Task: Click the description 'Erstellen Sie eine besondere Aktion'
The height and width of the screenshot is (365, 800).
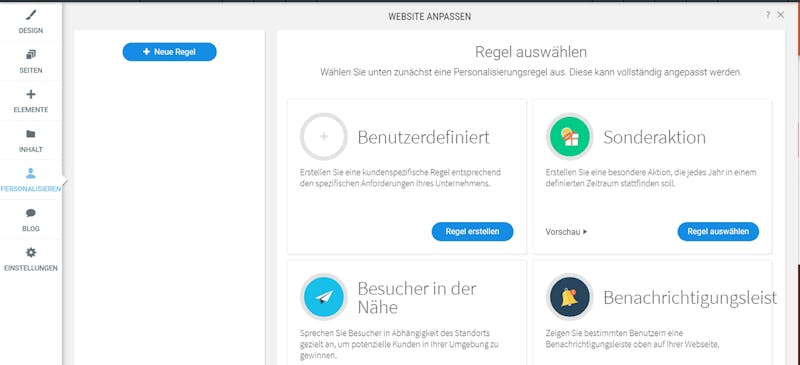Action: coord(651,178)
